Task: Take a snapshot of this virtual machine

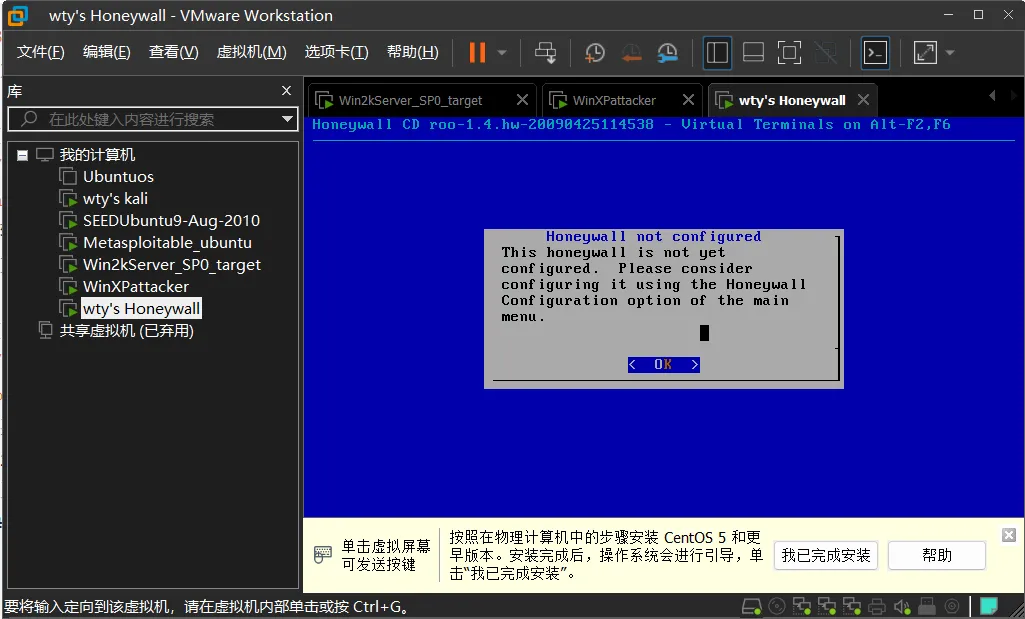Action: (x=595, y=52)
